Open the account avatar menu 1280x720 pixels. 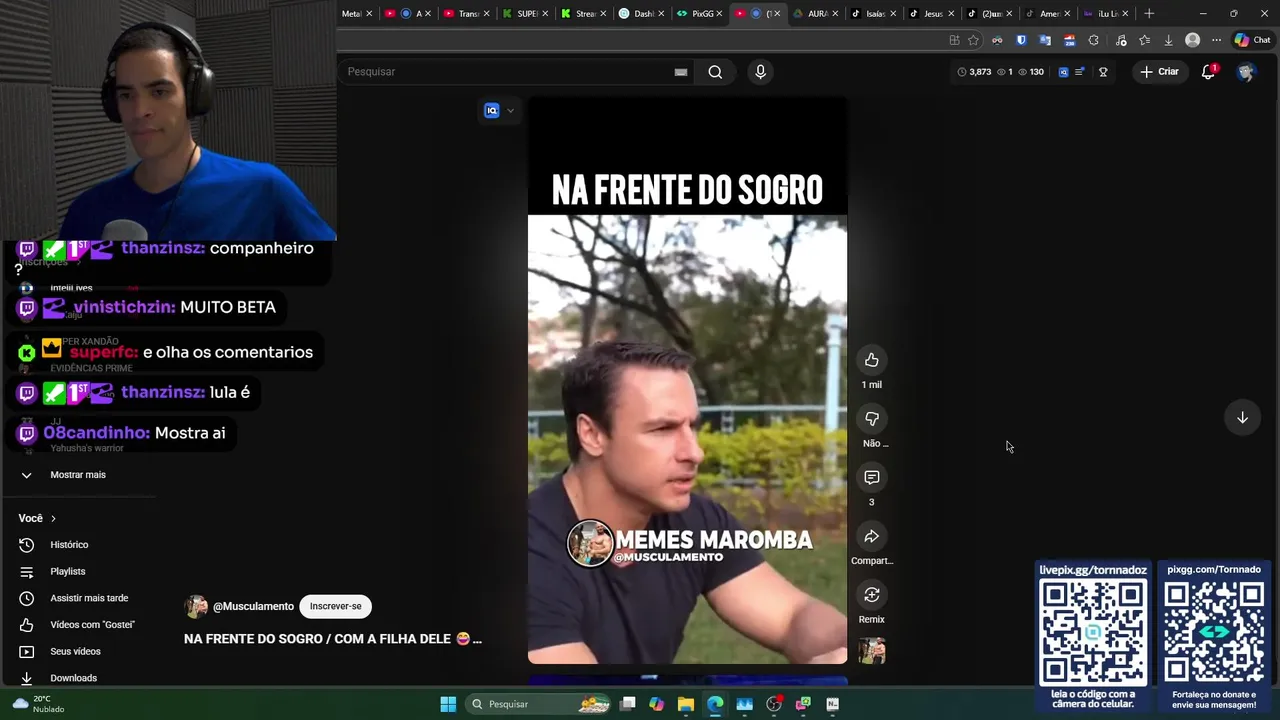click(x=1245, y=72)
